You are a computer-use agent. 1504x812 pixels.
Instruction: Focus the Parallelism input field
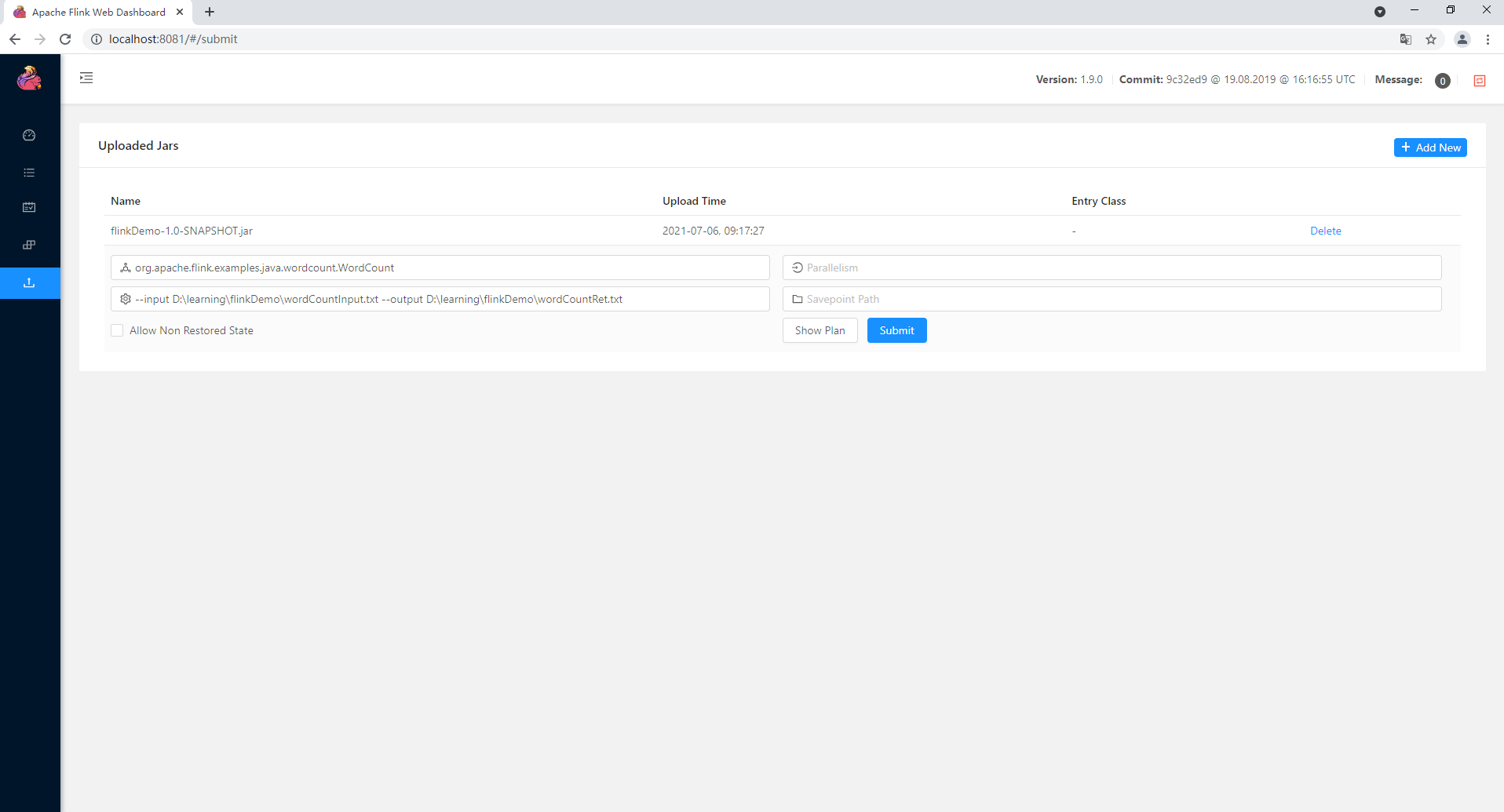click(1112, 268)
